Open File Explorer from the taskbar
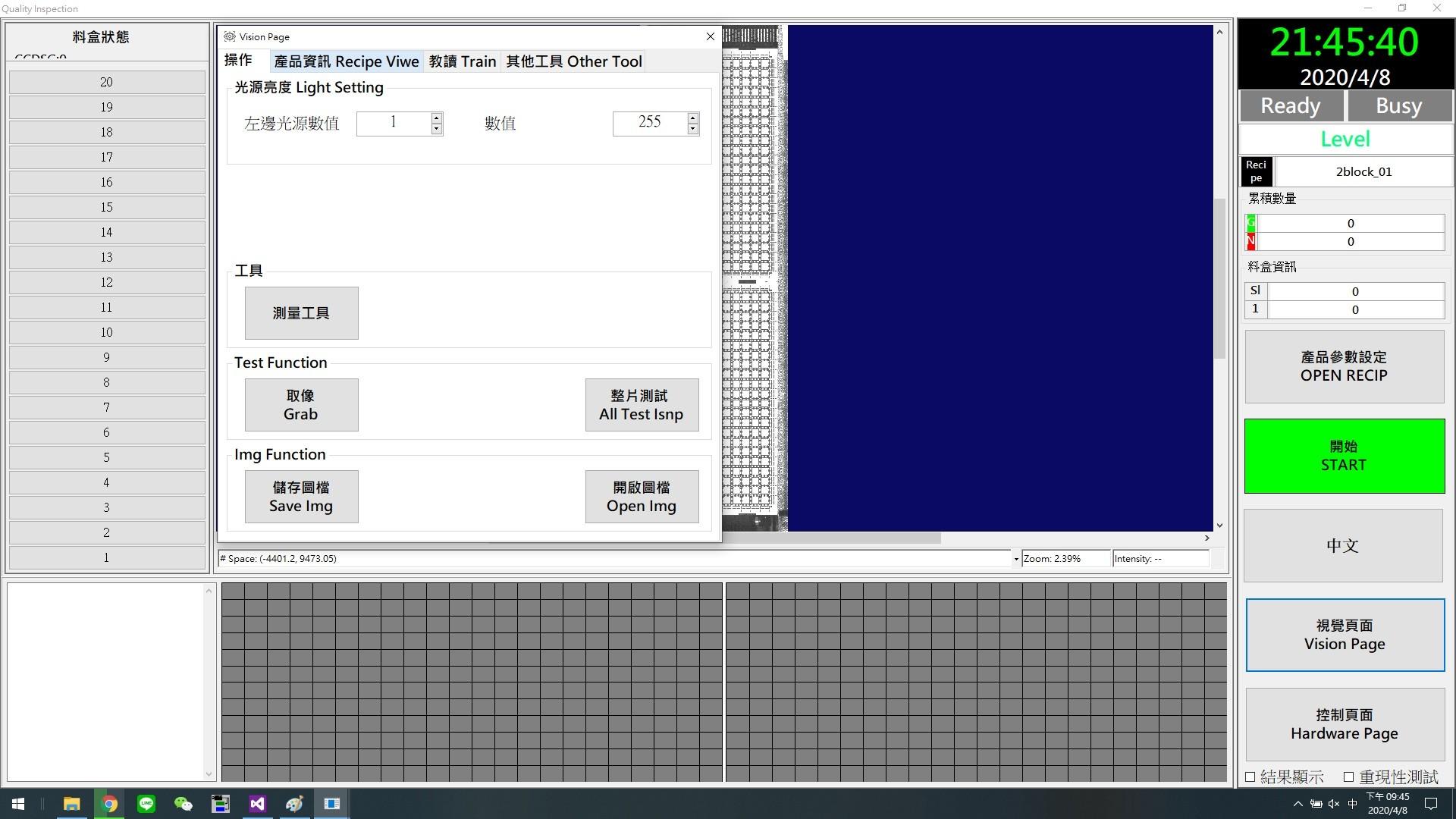 coord(72,804)
